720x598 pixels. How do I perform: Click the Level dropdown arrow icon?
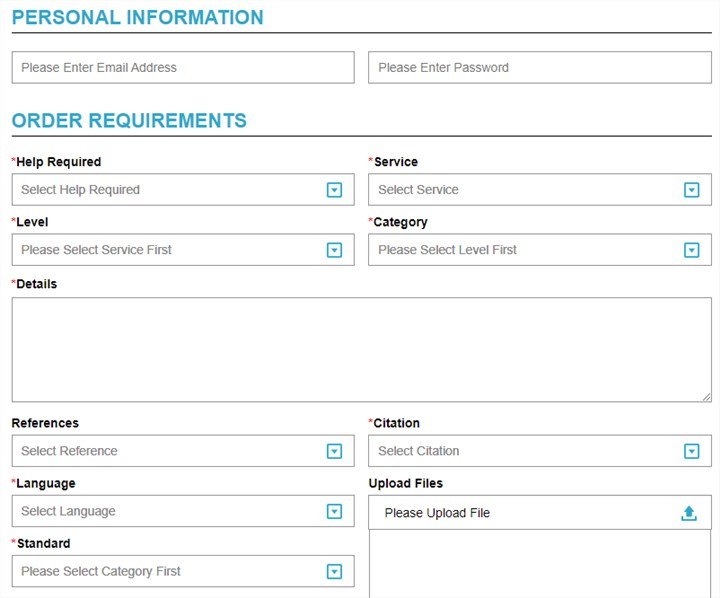coord(334,250)
